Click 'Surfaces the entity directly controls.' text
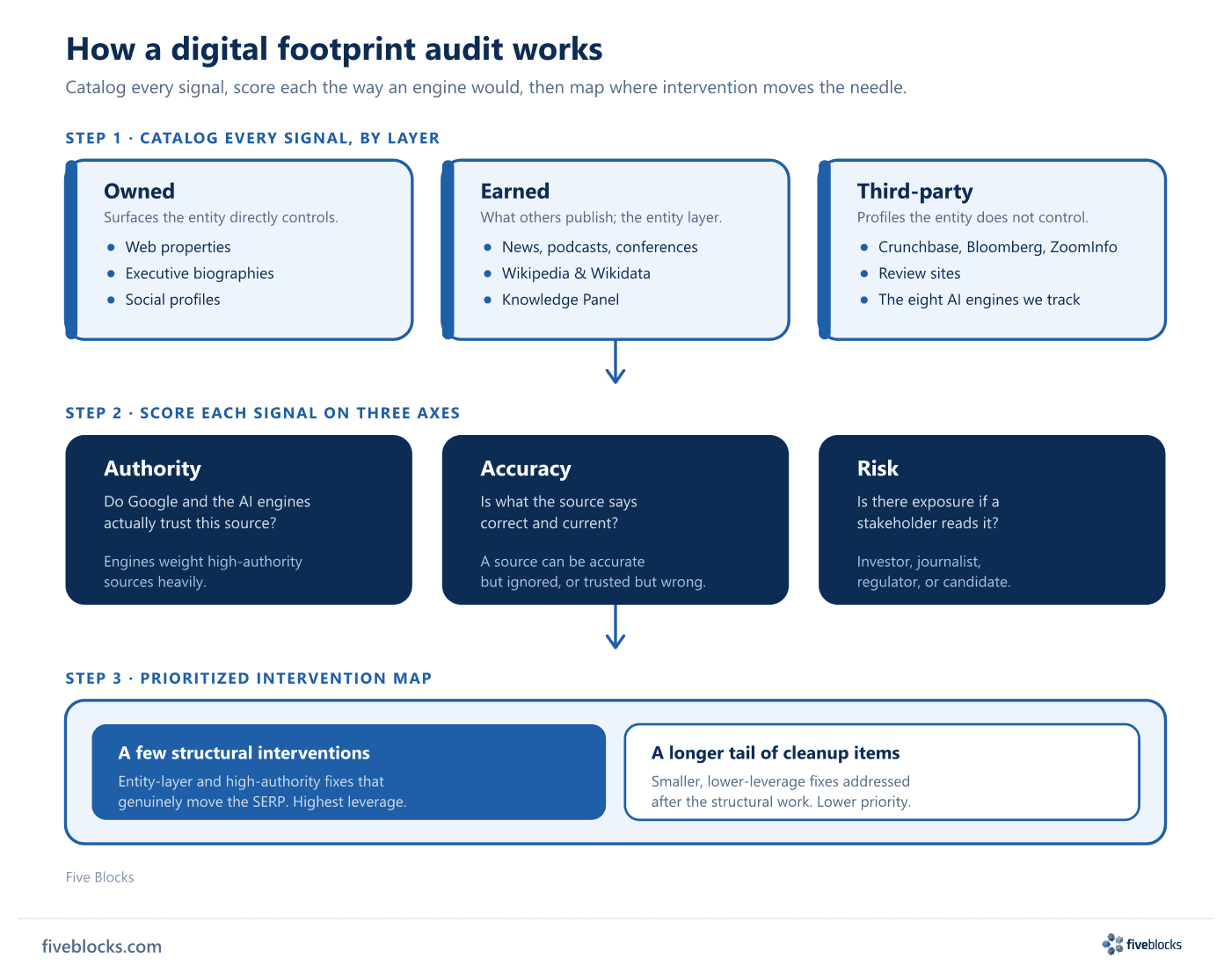 tap(221, 217)
